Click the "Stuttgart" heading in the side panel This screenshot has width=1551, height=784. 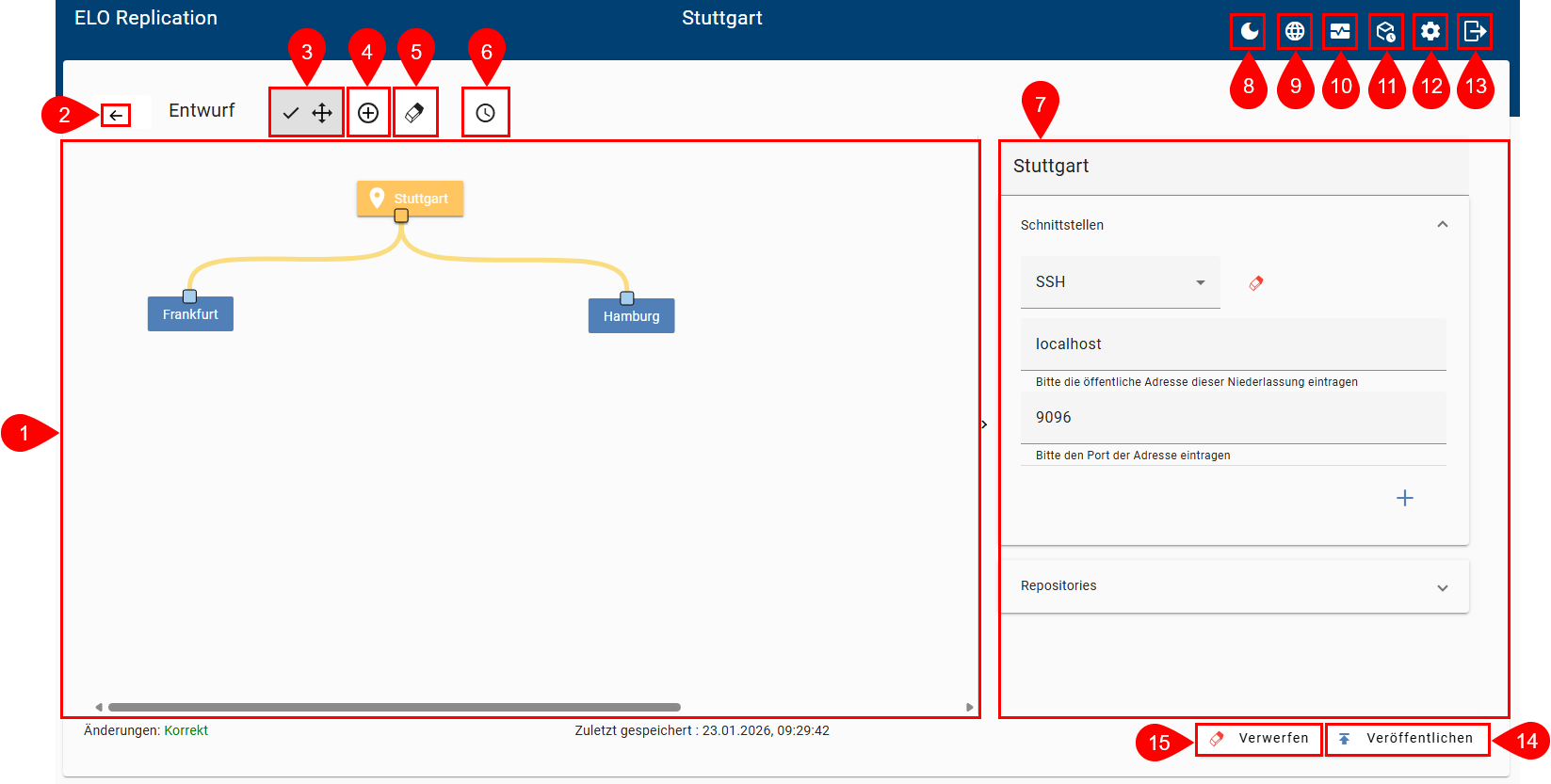pos(1051,166)
